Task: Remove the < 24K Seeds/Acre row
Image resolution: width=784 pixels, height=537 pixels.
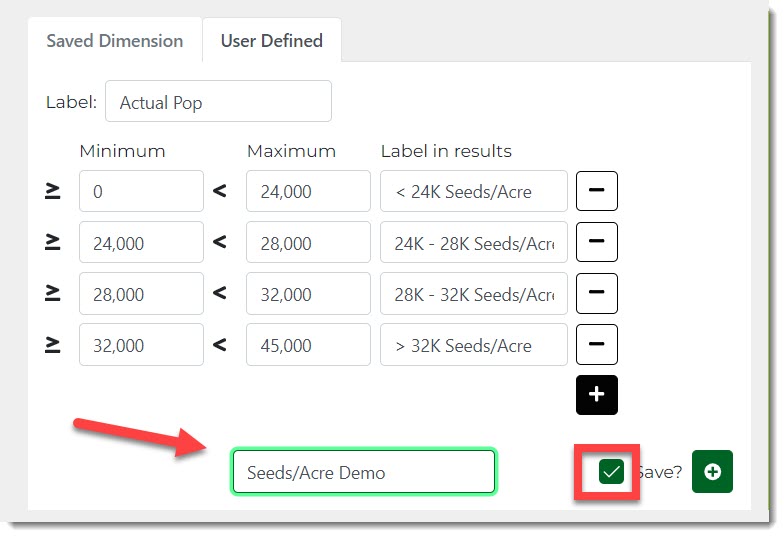Action: tap(597, 191)
